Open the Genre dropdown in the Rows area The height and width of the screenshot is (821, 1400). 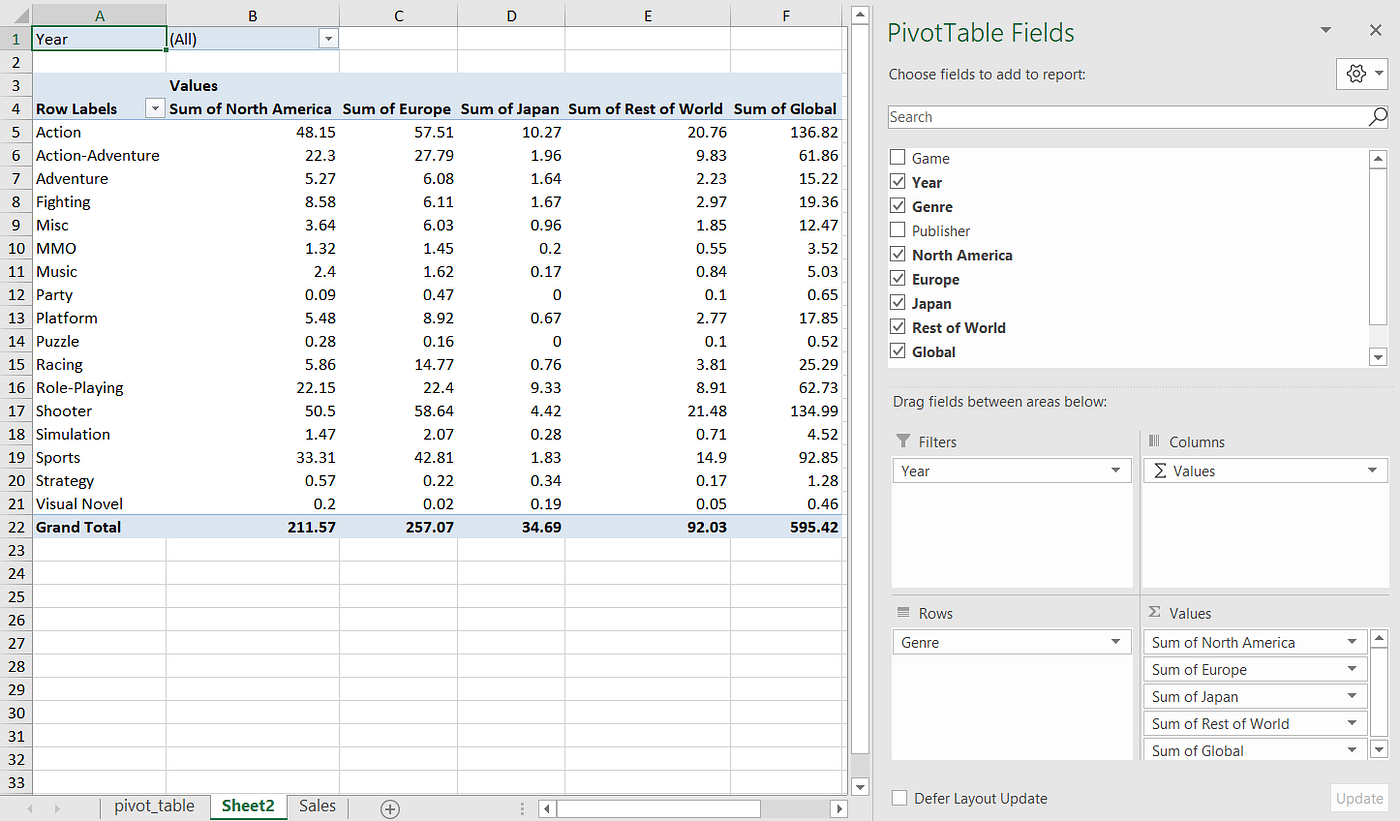point(1117,641)
